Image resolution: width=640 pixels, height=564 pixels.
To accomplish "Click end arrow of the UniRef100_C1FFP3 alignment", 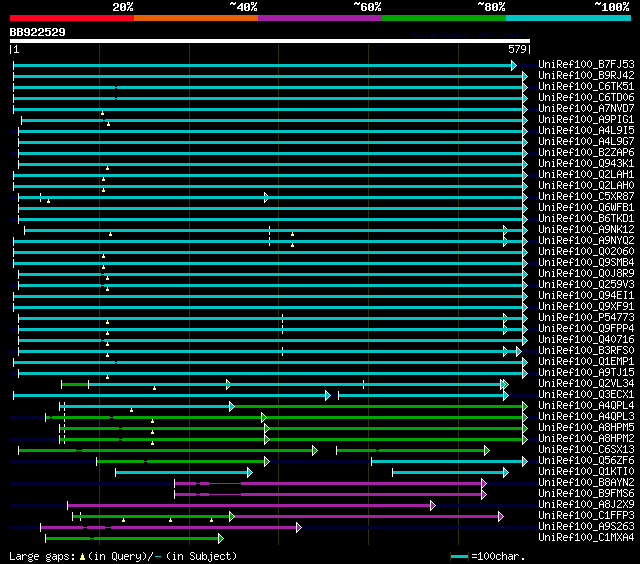I will pyautogui.click(x=500, y=516).
